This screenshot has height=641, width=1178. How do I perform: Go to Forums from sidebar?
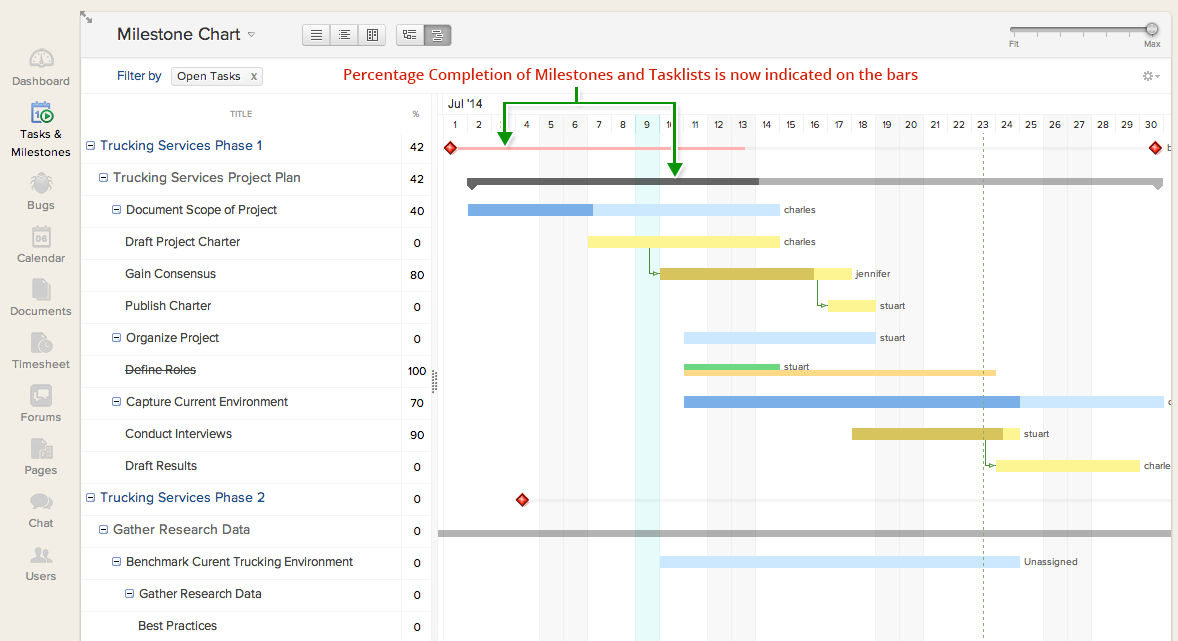(x=41, y=402)
